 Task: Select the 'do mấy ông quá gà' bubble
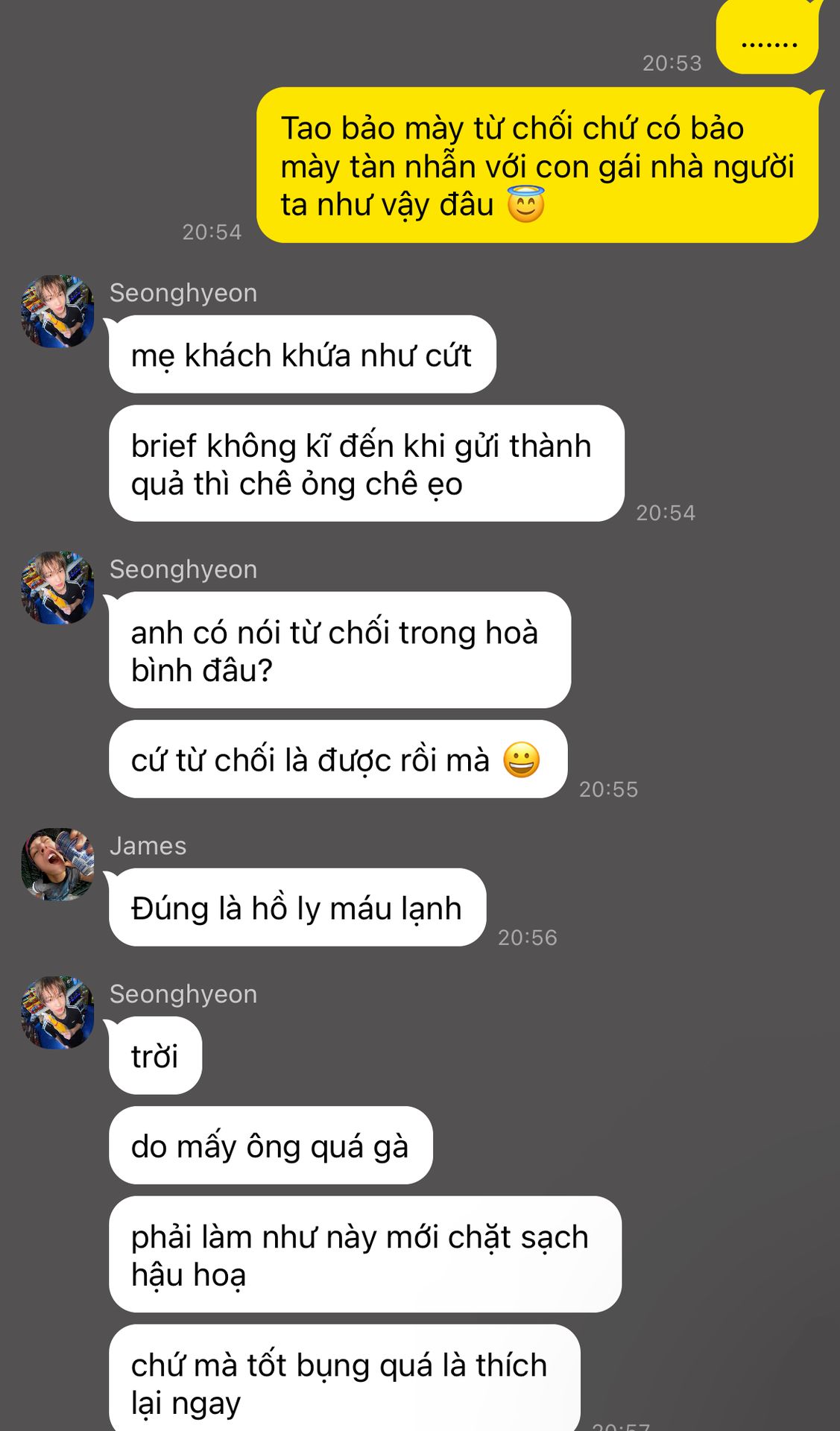pos(271,1145)
